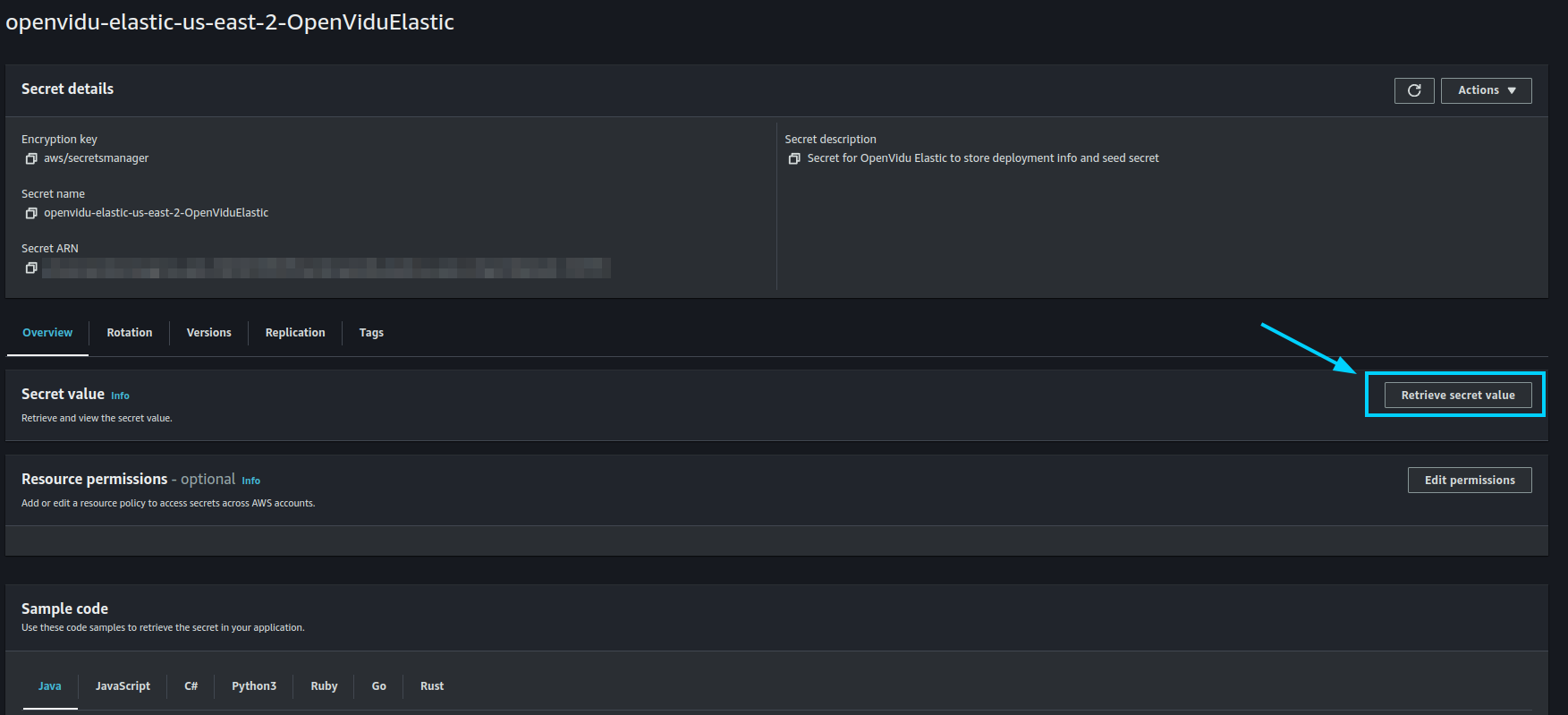Copy the encryption key value

[x=31, y=158]
